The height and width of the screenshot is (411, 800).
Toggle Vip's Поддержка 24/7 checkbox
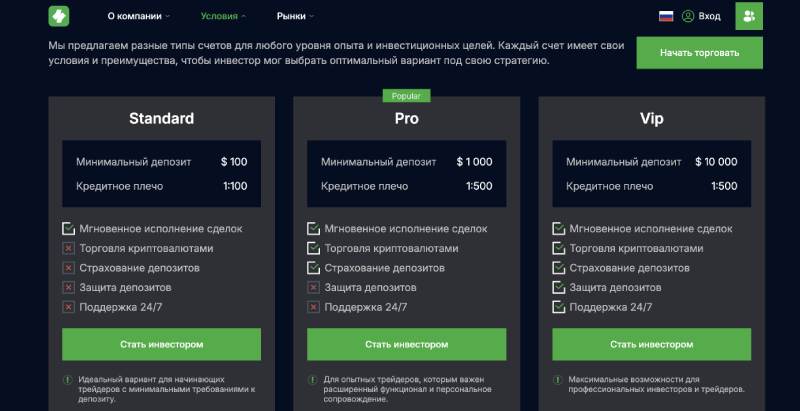[559, 306]
